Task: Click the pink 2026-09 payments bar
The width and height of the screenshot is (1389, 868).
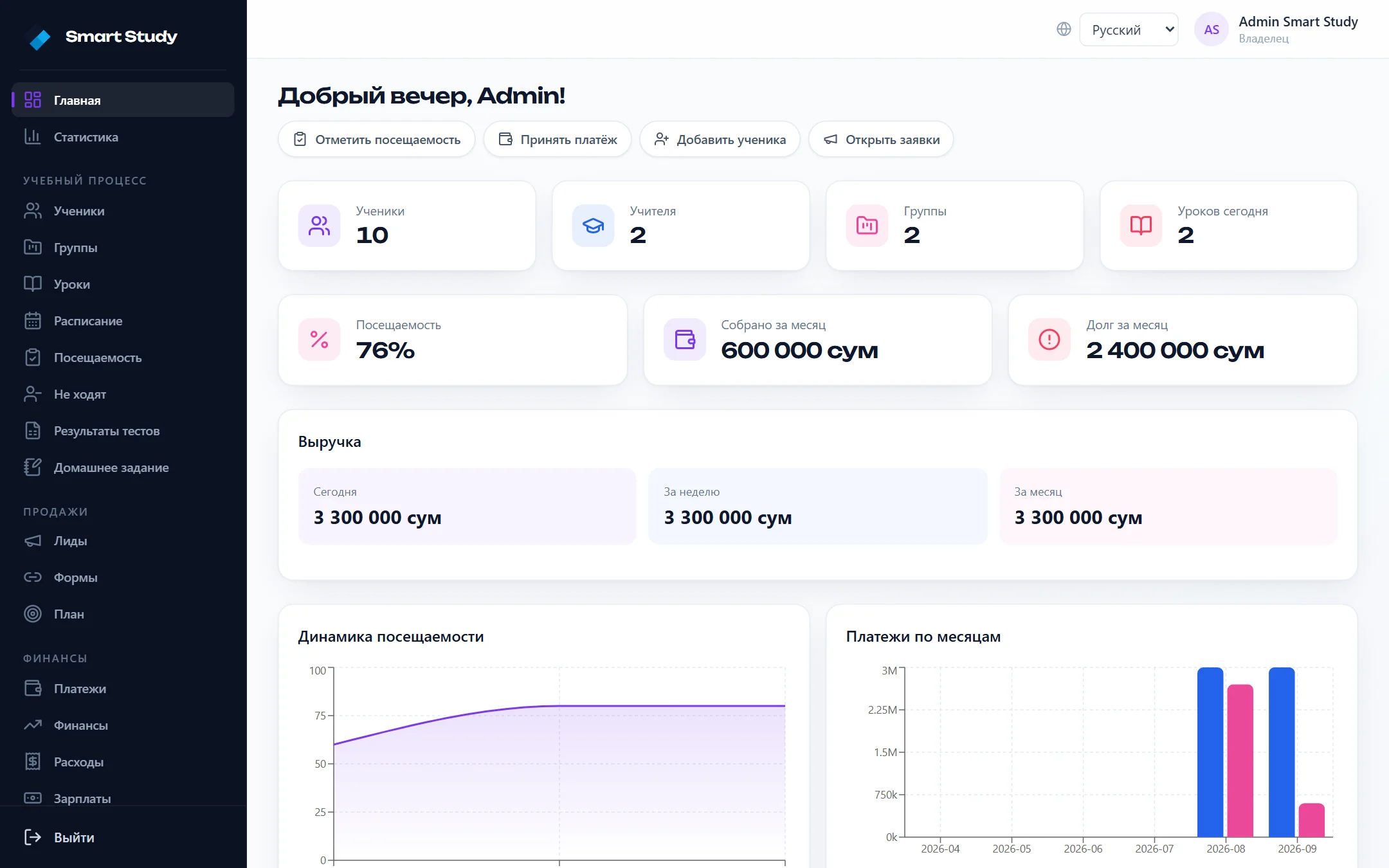Action: tap(1311, 820)
